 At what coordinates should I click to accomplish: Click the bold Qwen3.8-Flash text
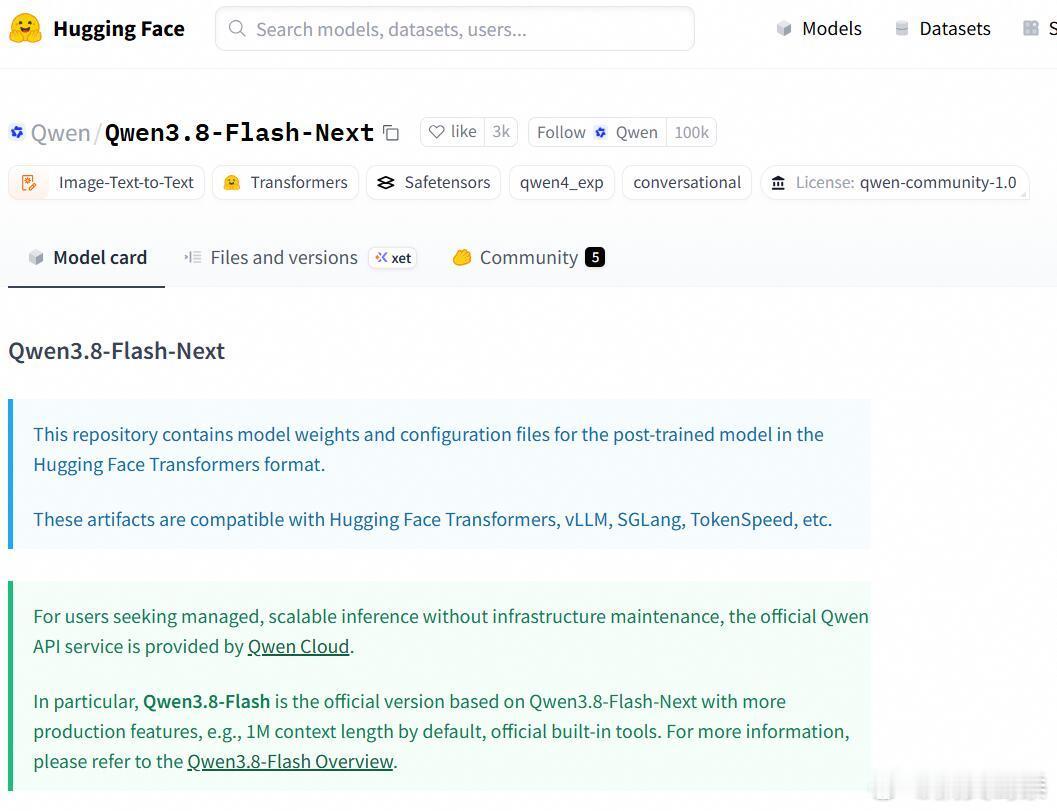pos(206,702)
